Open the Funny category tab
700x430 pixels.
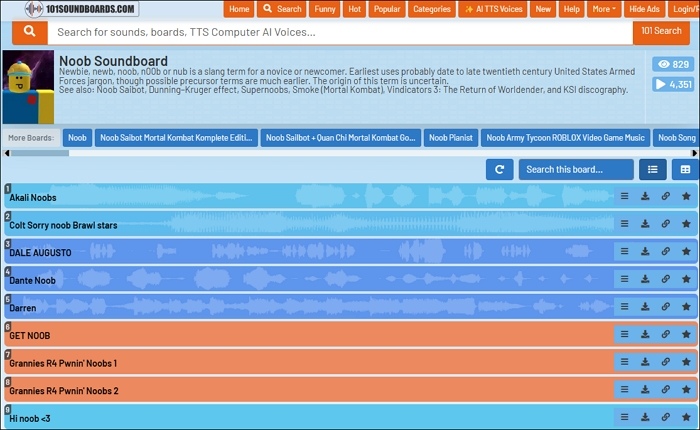click(325, 9)
